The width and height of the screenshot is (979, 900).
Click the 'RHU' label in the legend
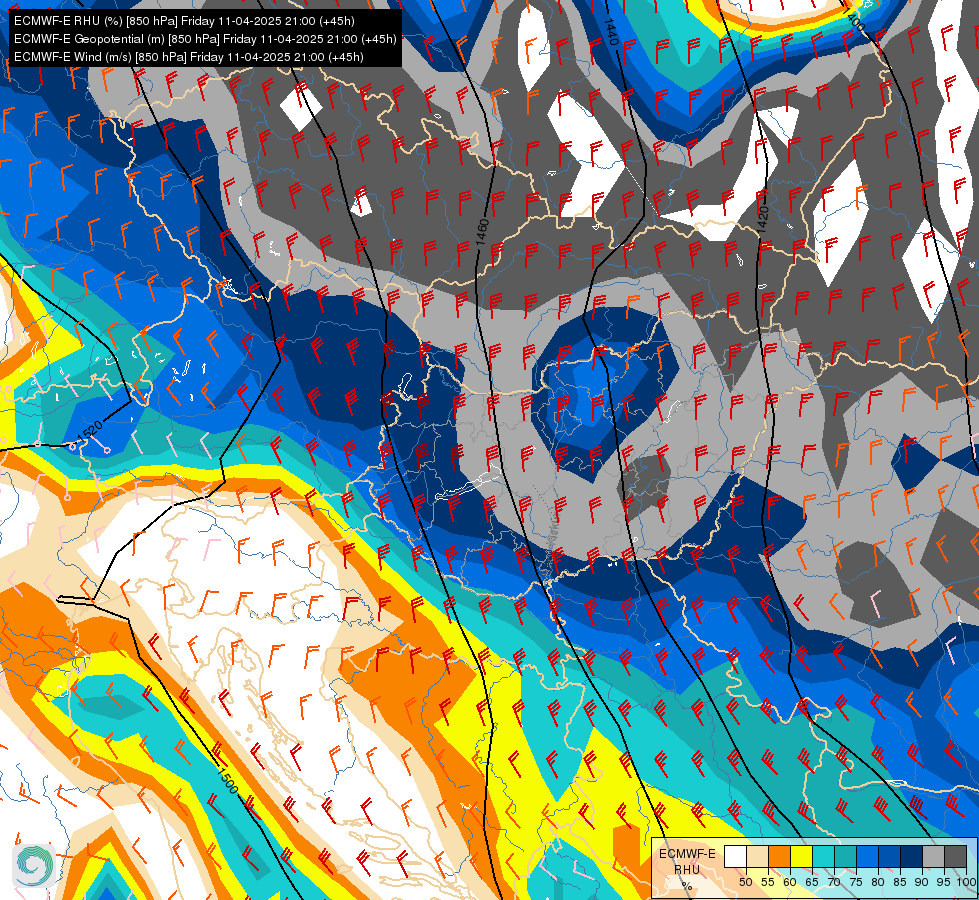687,869
